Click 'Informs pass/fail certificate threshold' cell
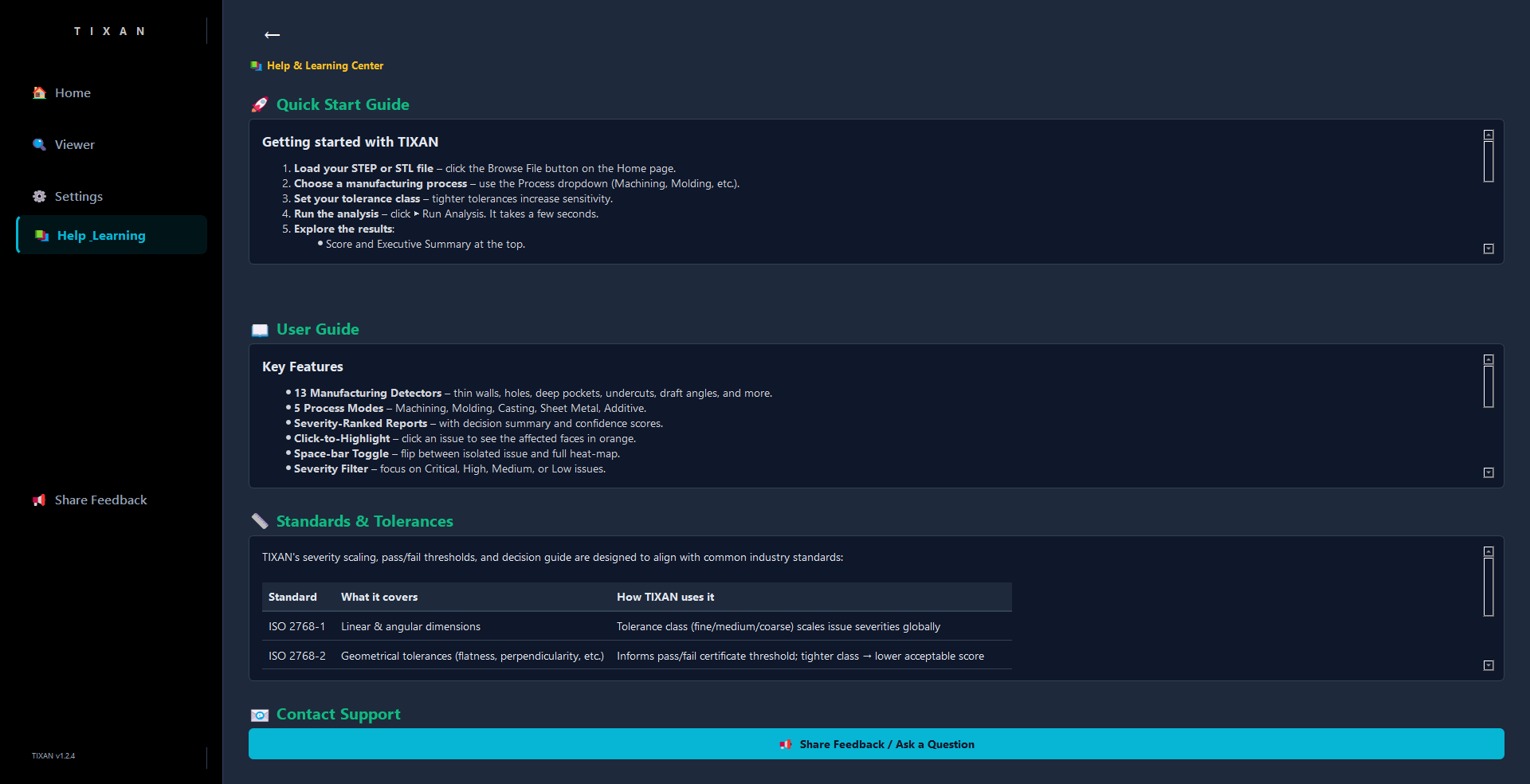 (800, 657)
